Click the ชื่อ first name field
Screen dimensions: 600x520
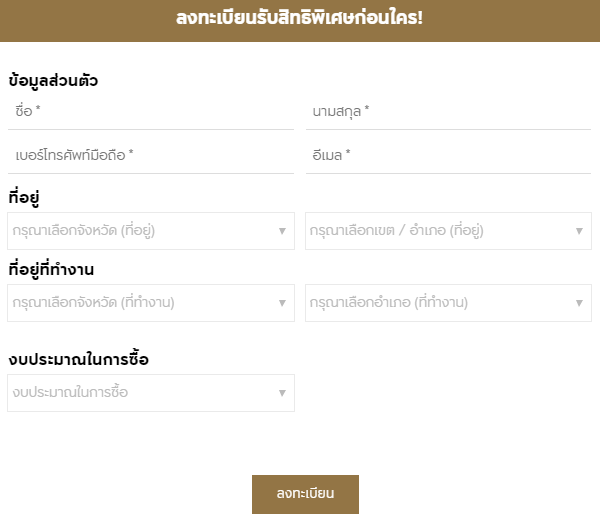tap(150, 111)
